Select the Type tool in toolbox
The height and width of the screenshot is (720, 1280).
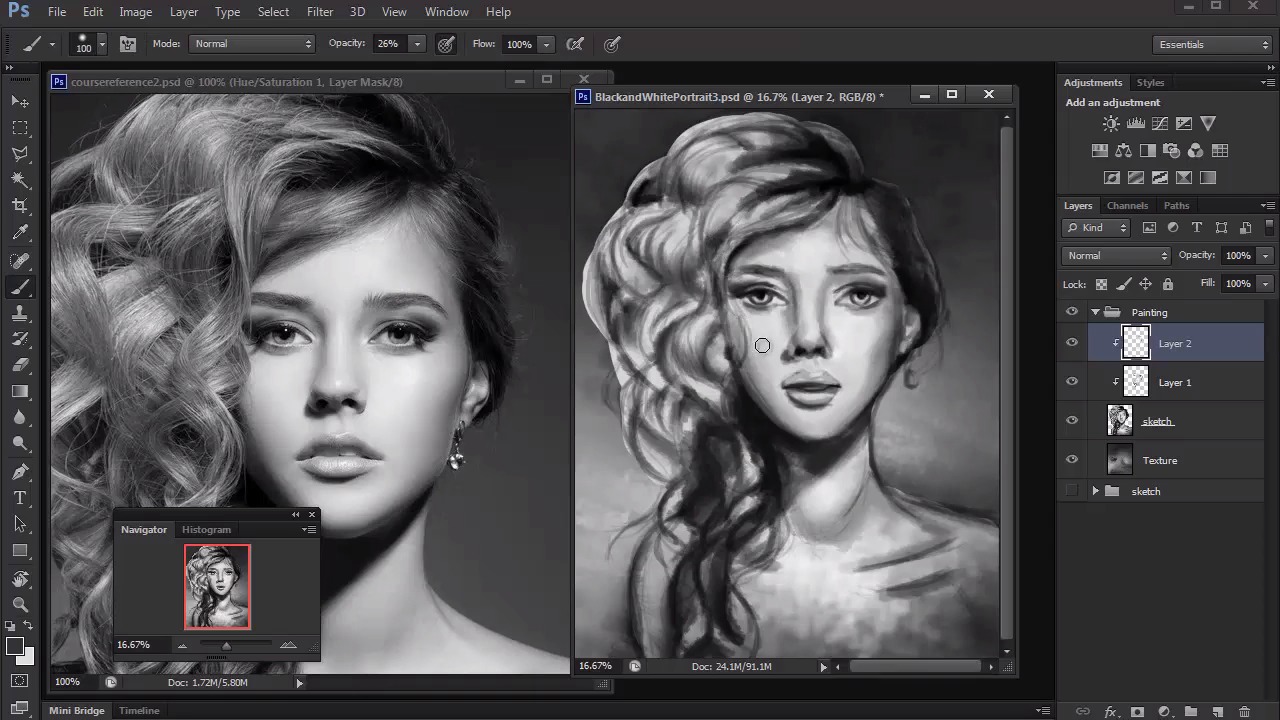click(x=20, y=498)
